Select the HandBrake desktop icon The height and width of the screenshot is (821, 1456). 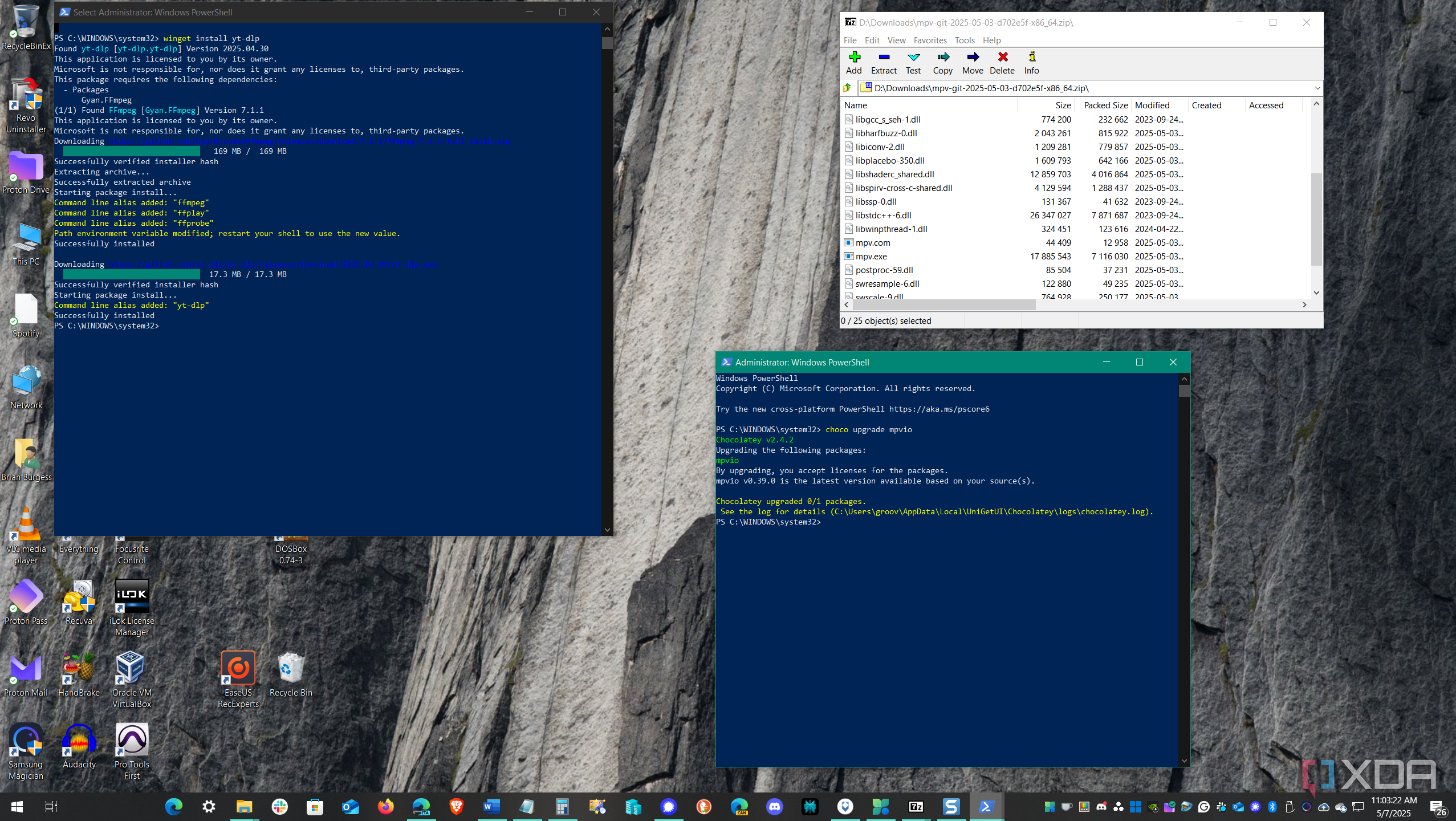[79, 674]
